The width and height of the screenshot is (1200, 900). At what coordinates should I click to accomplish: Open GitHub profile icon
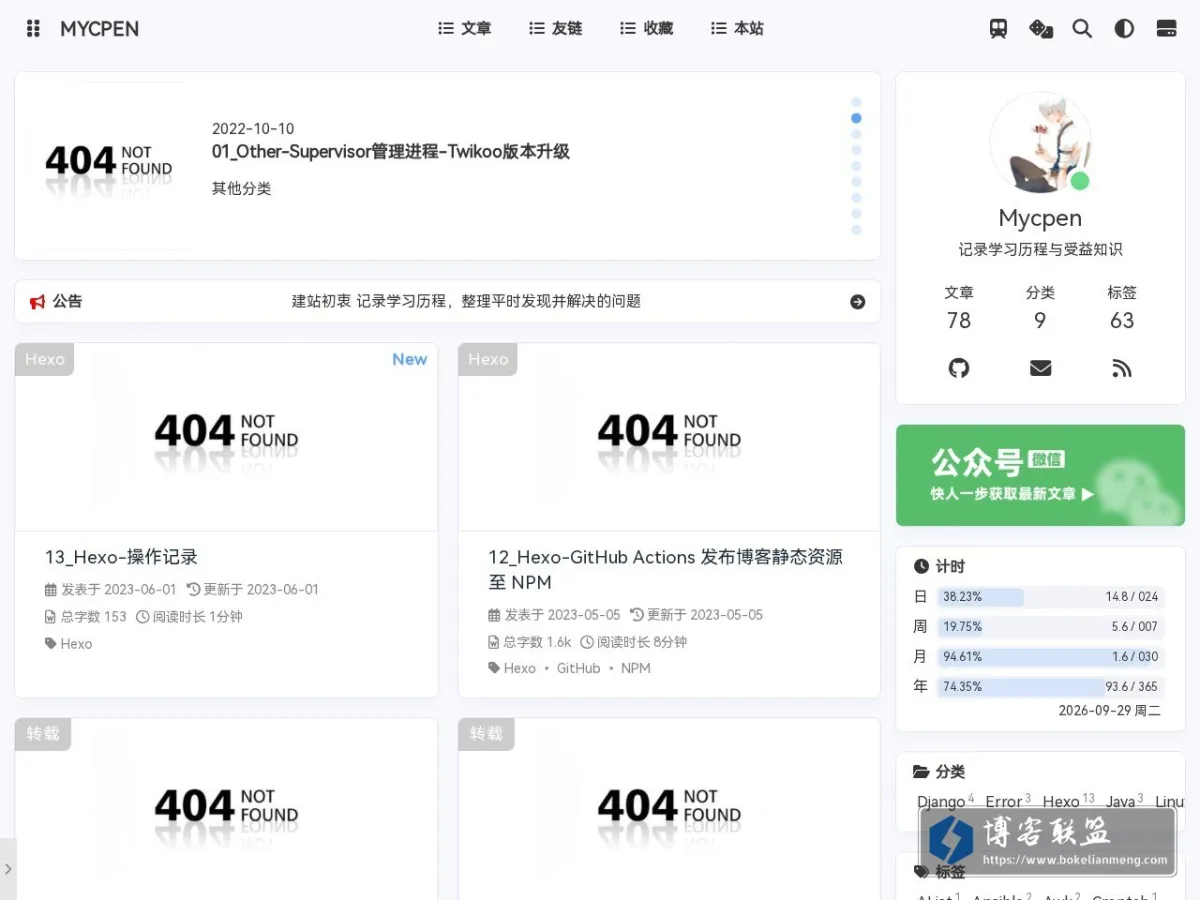[x=959, y=368]
